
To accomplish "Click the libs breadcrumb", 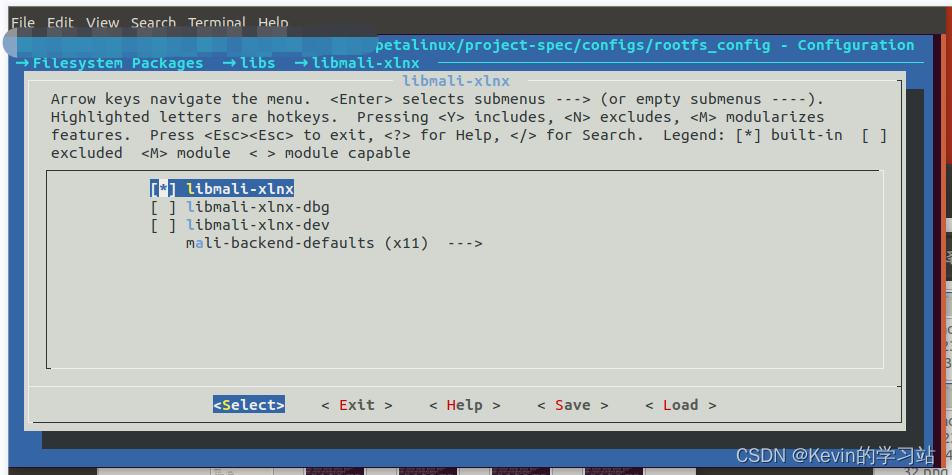I will click(257, 63).
